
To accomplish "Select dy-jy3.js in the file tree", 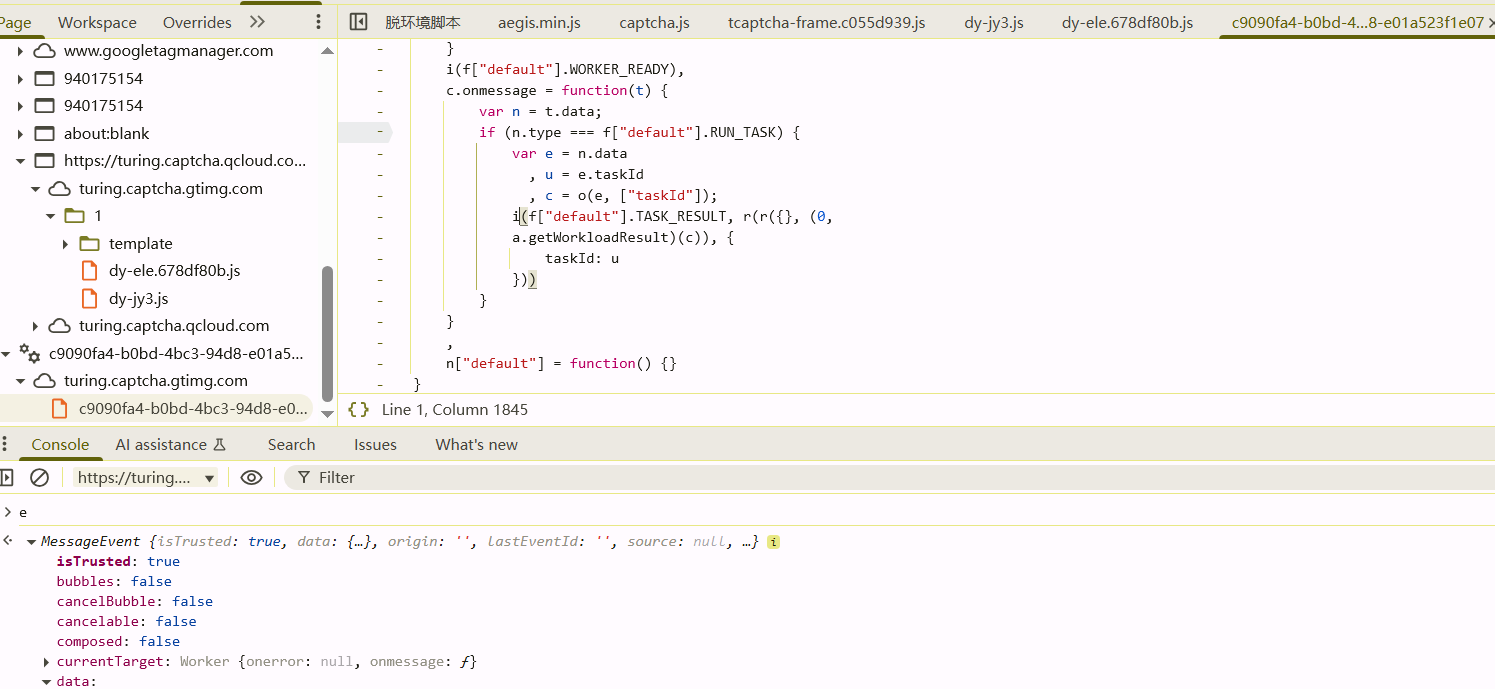I will (x=138, y=299).
